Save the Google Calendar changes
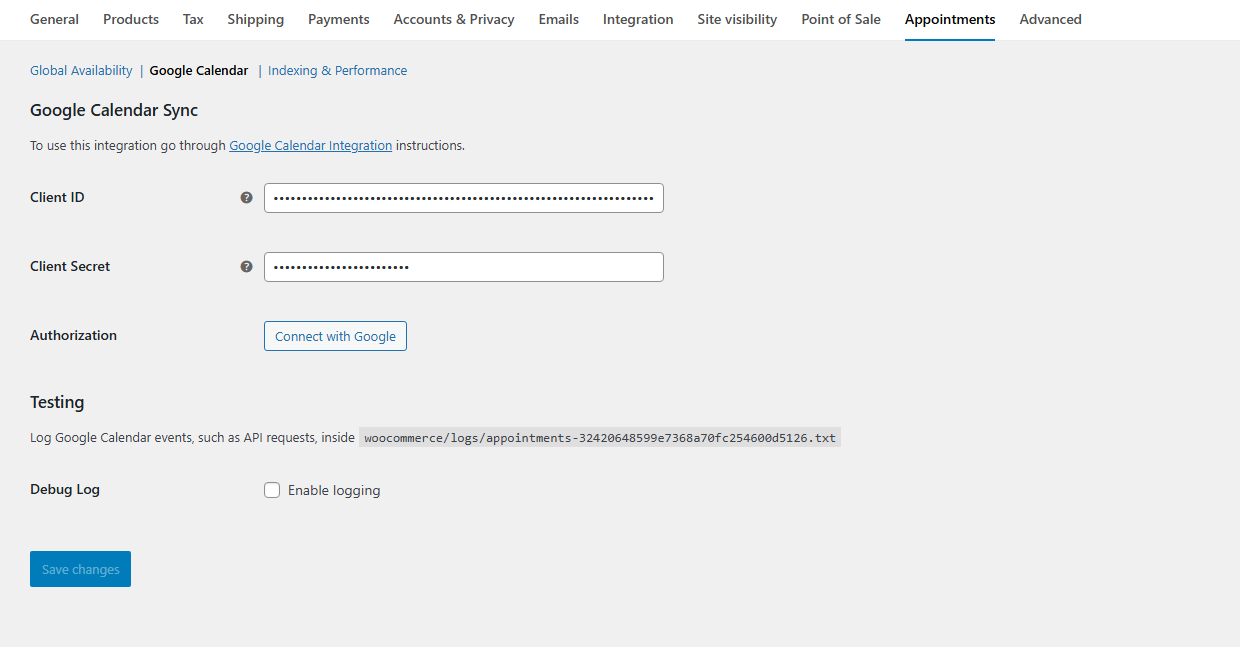This screenshot has height=647, width=1240. [80, 568]
